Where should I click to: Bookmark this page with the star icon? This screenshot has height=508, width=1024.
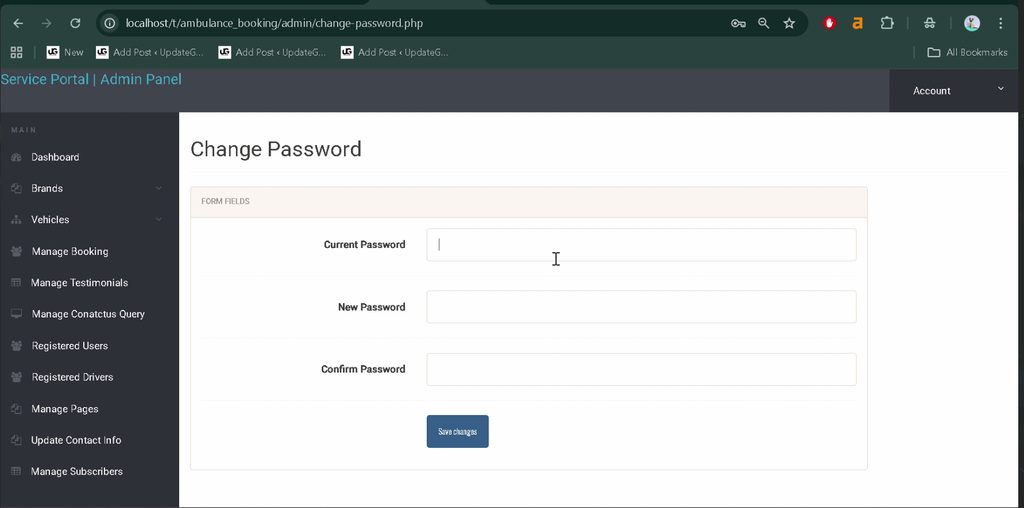coord(789,24)
